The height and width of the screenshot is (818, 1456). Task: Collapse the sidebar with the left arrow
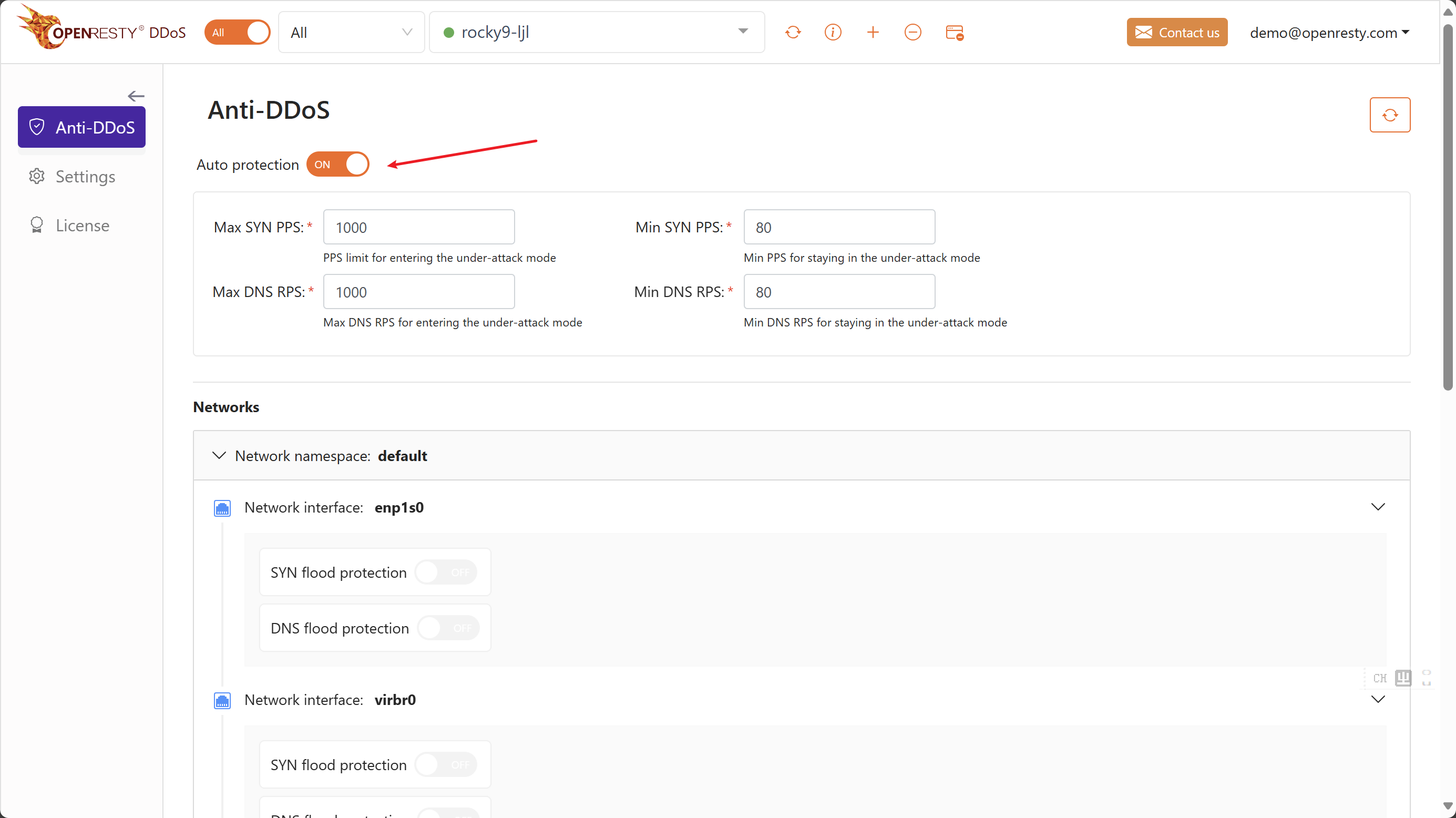click(x=136, y=96)
